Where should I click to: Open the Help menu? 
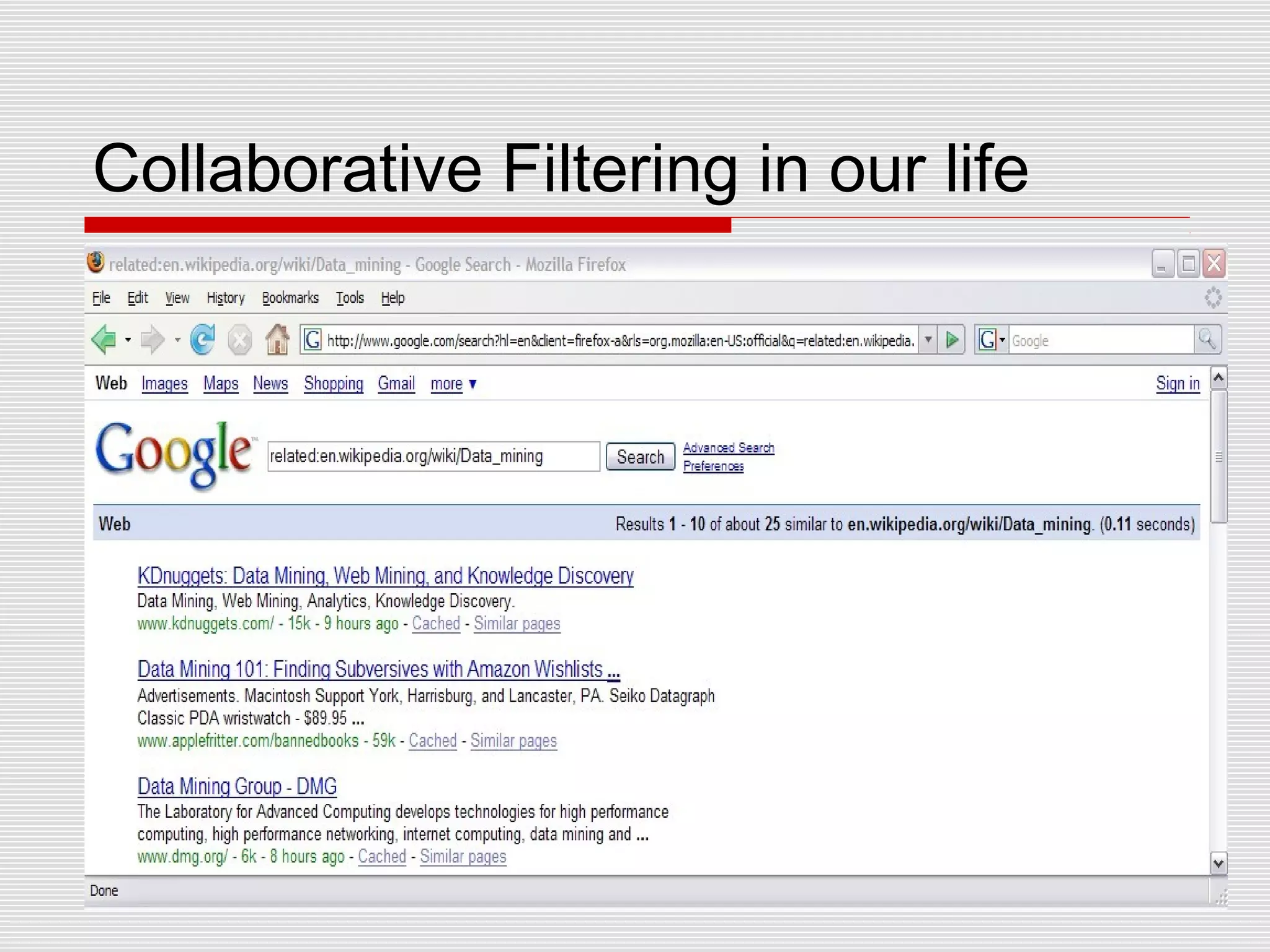[x=393, y=298]
